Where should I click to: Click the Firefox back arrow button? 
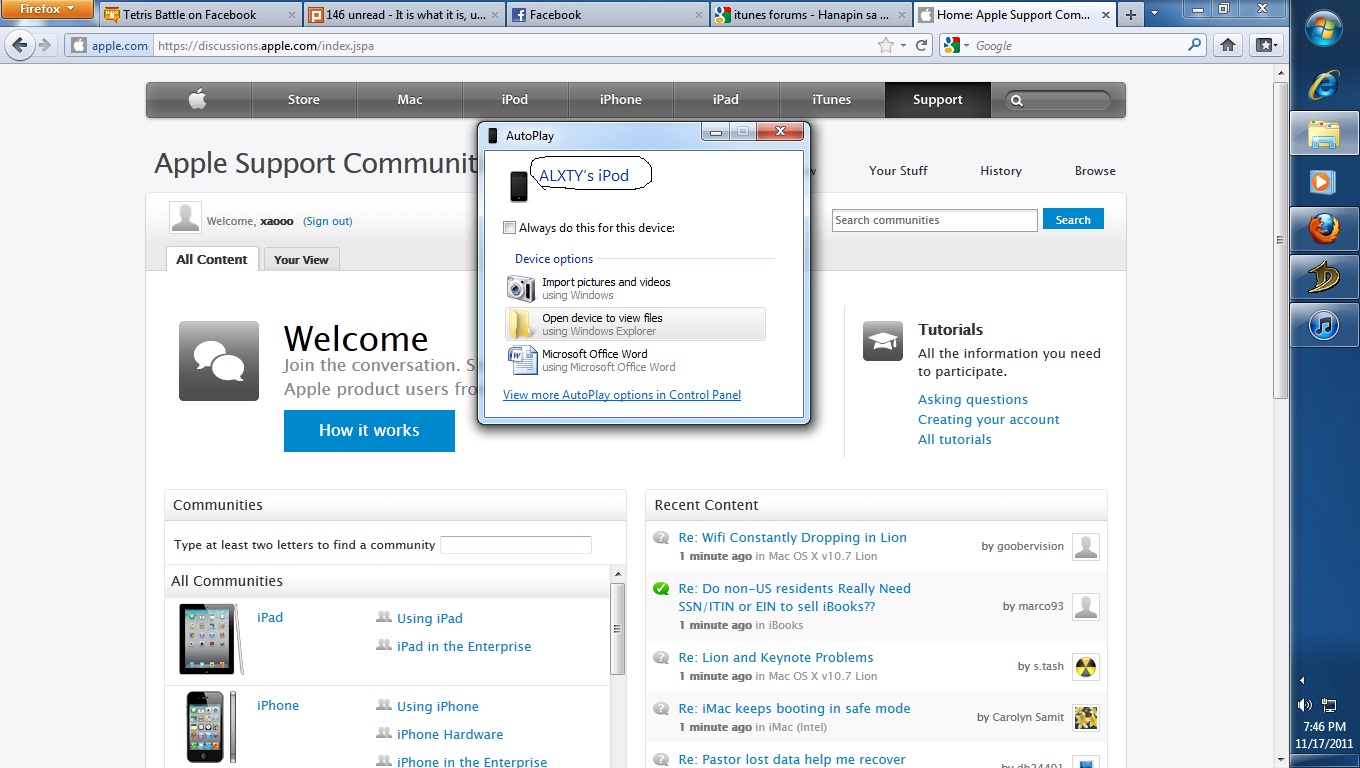(x=19, y=45)
